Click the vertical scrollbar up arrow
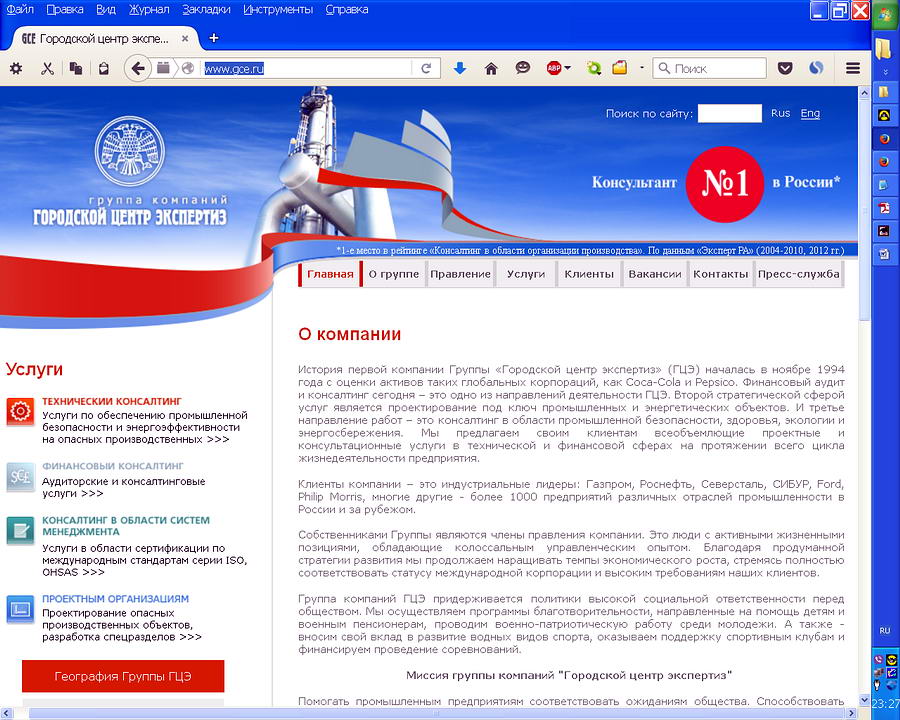The width and height of the screenshot is (900, 720). point(864,92)
